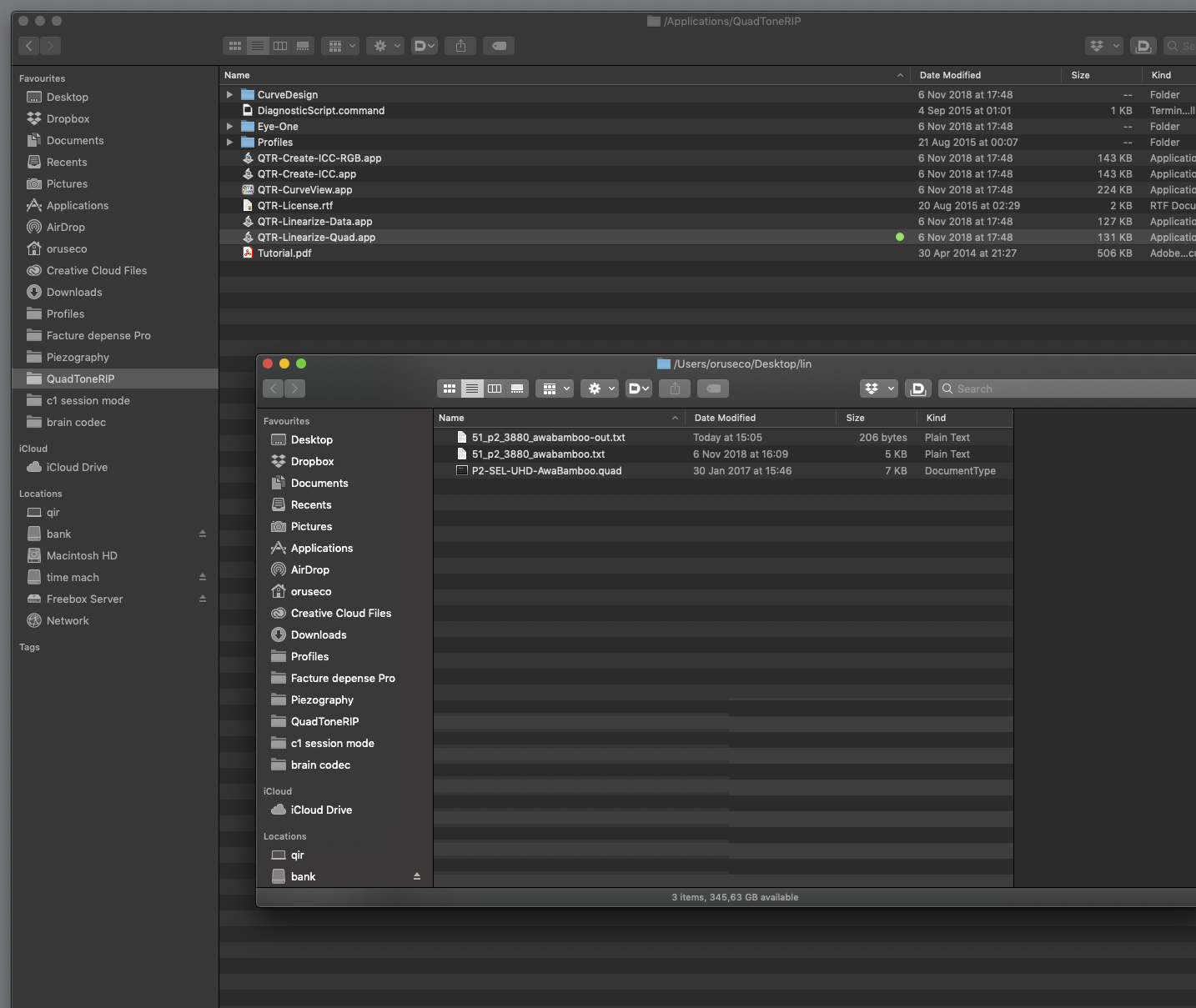
Task: Switch Desktop/lin window to icon view
Action: coord(450,389)
